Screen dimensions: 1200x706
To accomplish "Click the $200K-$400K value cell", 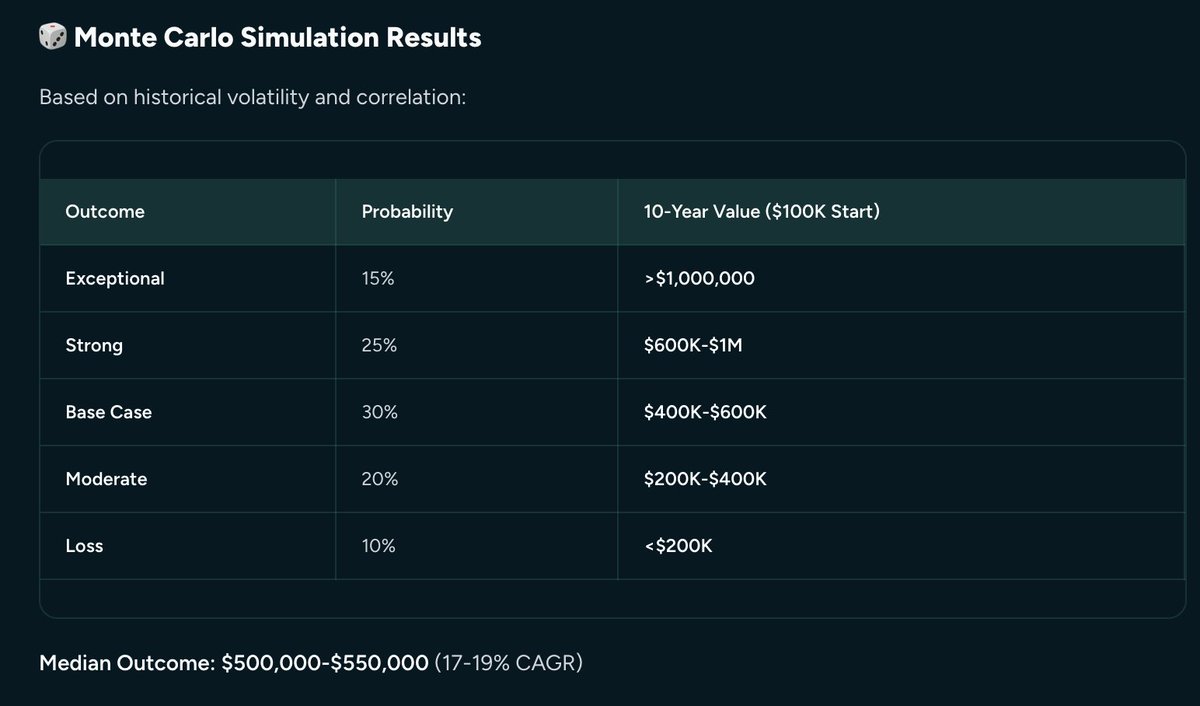I will 706,479.
